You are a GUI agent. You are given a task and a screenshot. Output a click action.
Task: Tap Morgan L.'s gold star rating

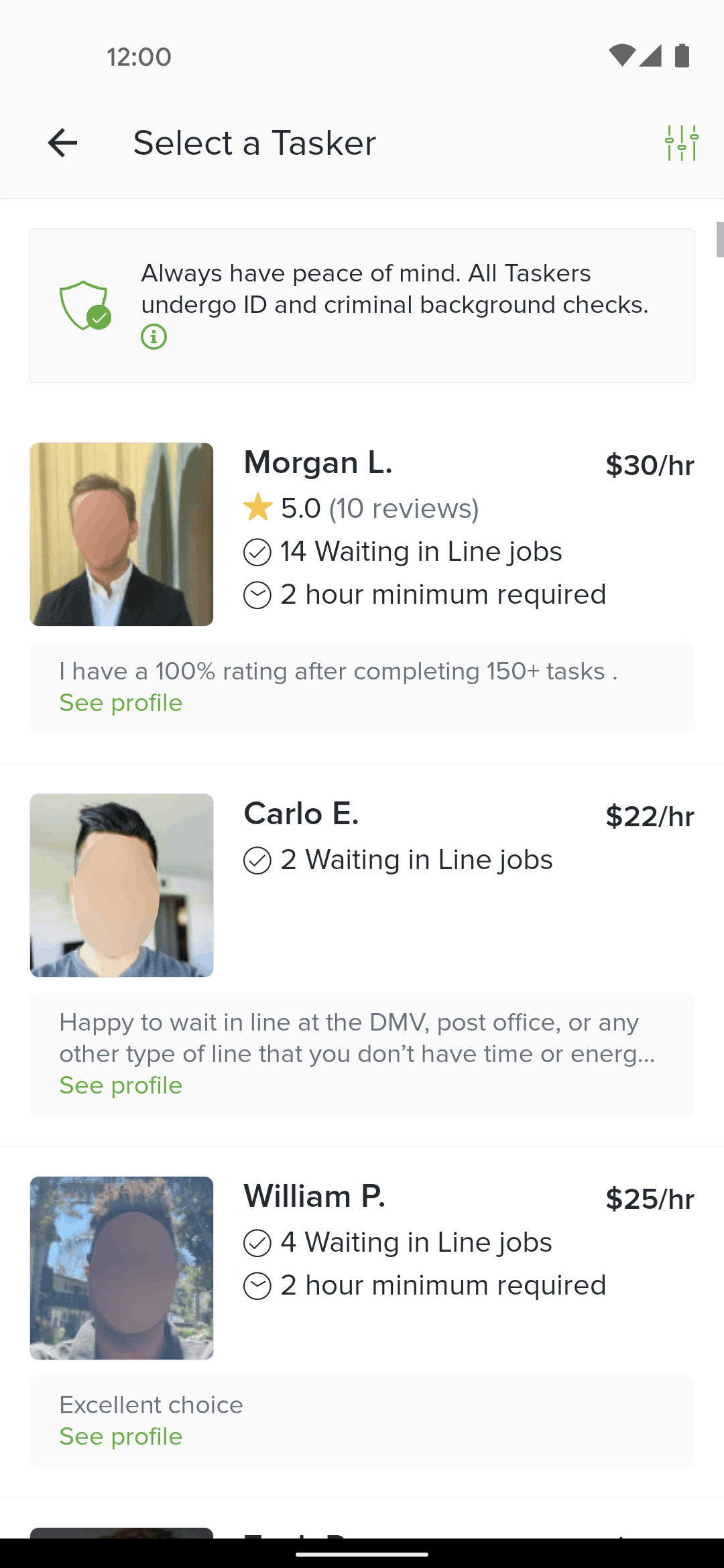(257, 507)
